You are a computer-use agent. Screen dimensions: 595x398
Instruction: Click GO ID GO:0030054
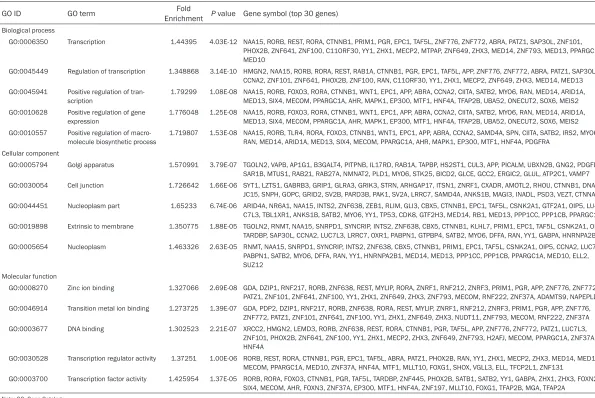tap(28, 185)
